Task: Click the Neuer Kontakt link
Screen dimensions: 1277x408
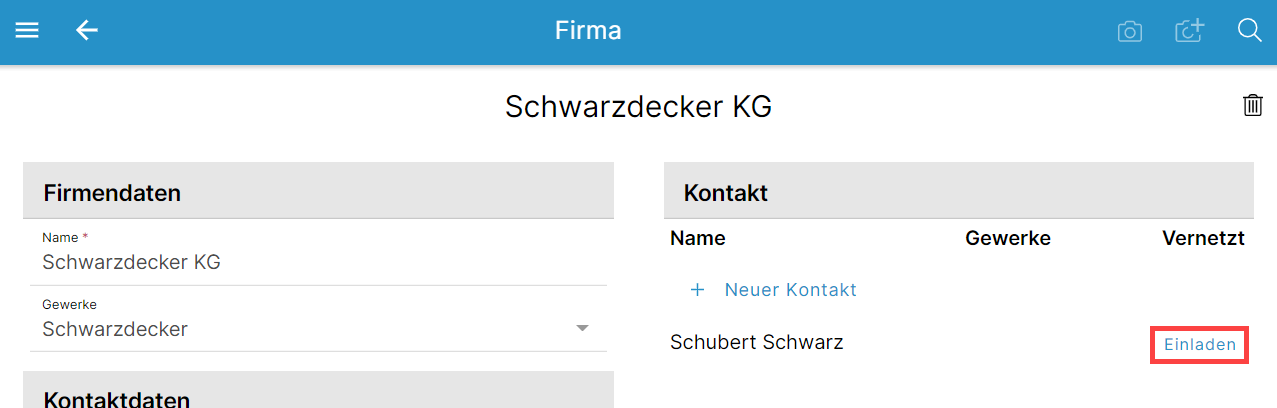Action: (x=790, y=290)
